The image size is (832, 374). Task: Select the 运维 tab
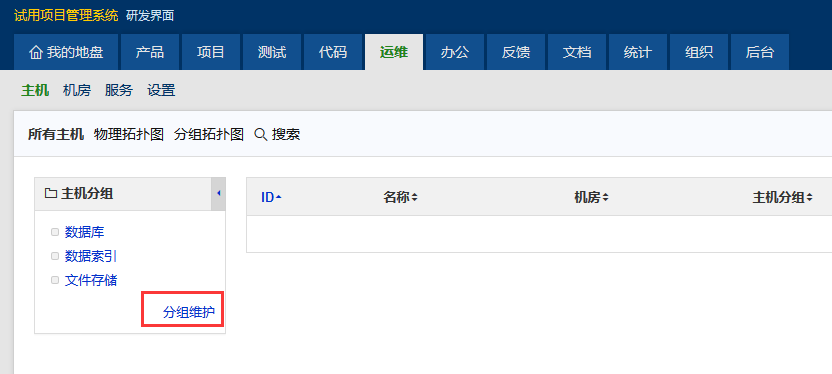point(394,52)
